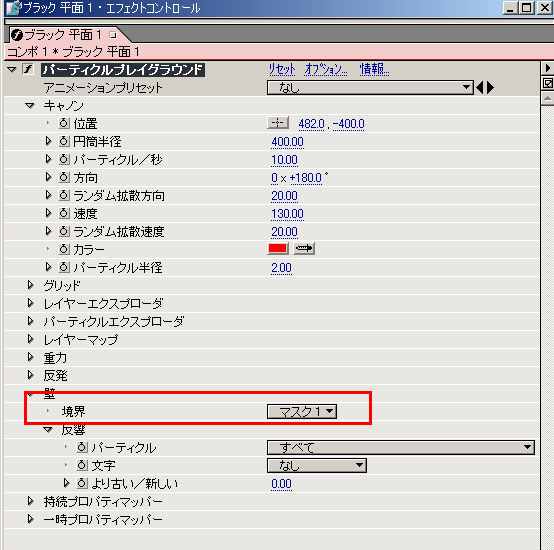This screenshot has height=550, width=554.
Task: Select the next animation preset arrow
Action: pos(490,87)
